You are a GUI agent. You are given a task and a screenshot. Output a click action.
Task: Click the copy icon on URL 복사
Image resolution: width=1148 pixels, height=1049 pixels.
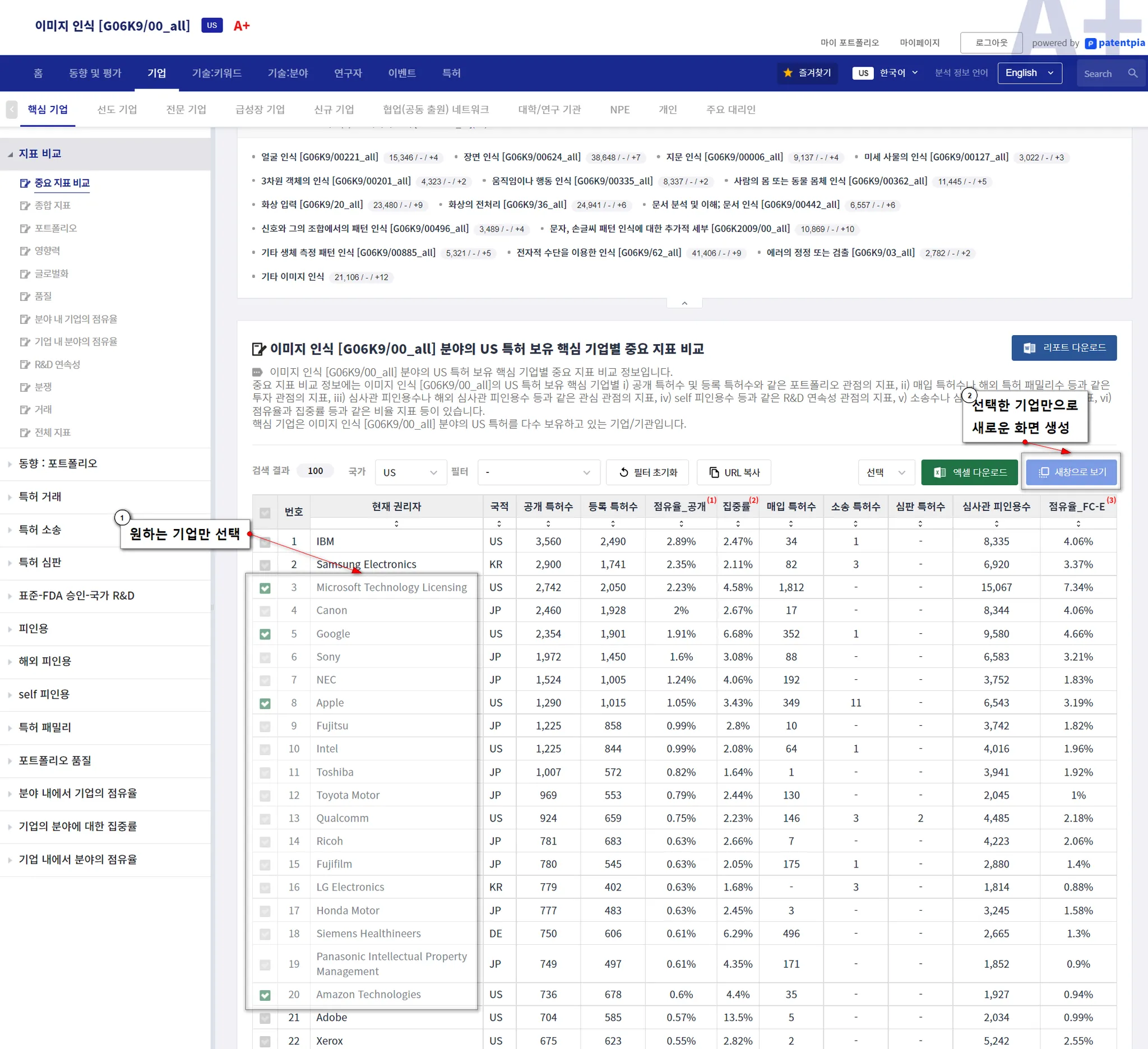tap(714, 472)
